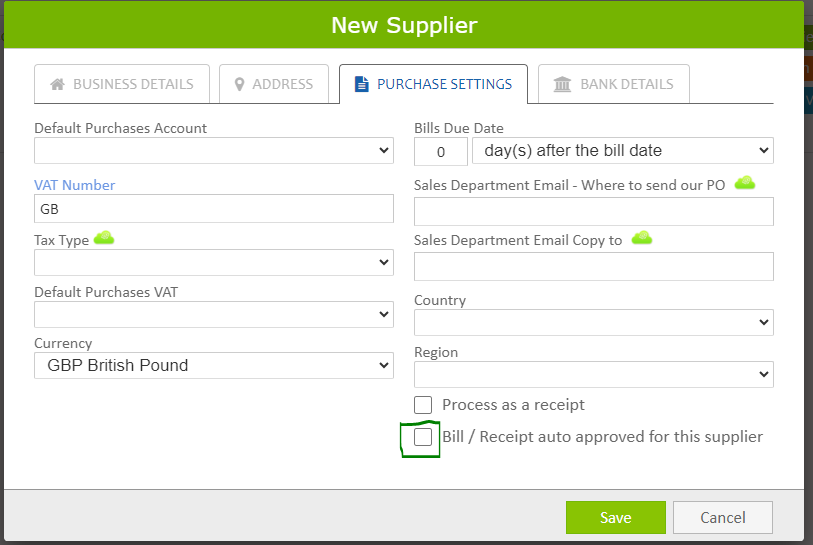Click cloud icon next to Tax Type
The width and height of the screenshot is (813, 545).
(x=104, y=238)
